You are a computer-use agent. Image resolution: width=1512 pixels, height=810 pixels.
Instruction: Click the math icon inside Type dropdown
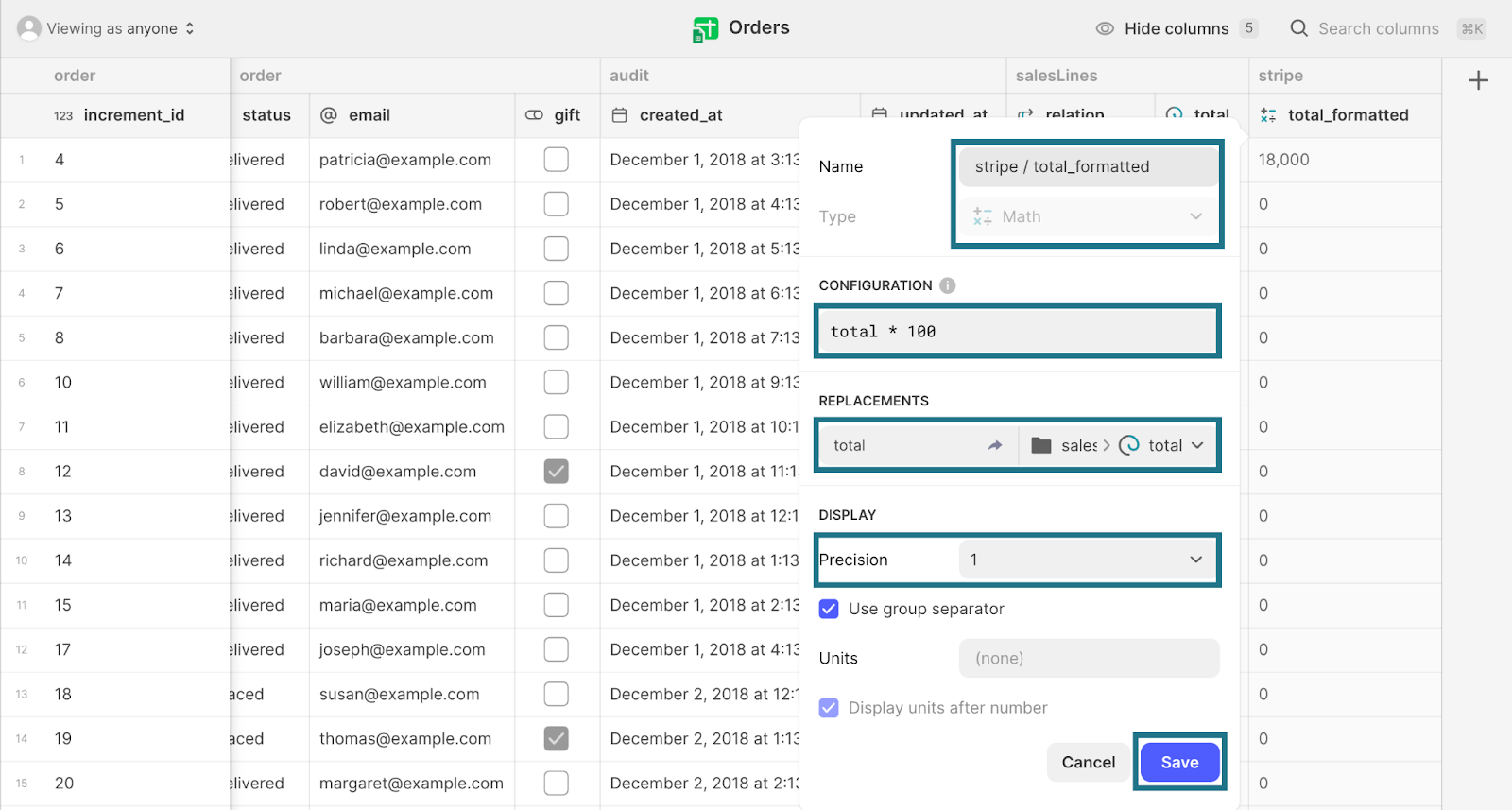click(983, 216)
